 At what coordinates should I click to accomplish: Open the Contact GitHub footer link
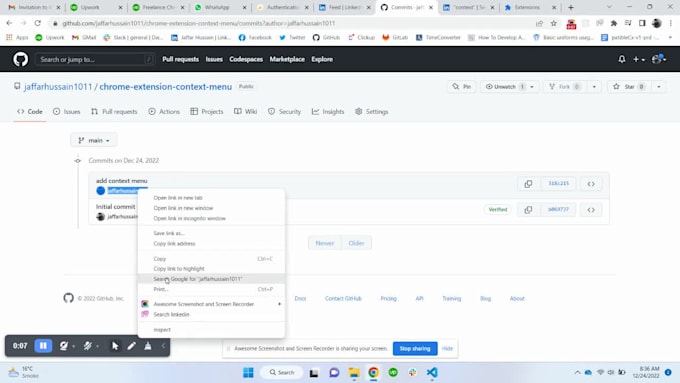343,298
